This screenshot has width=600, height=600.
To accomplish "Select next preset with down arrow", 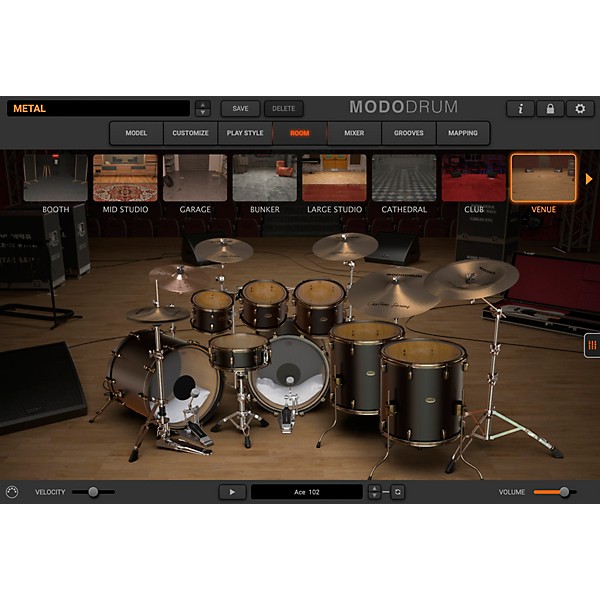I will pyautogui.click(x=203, y=112).
